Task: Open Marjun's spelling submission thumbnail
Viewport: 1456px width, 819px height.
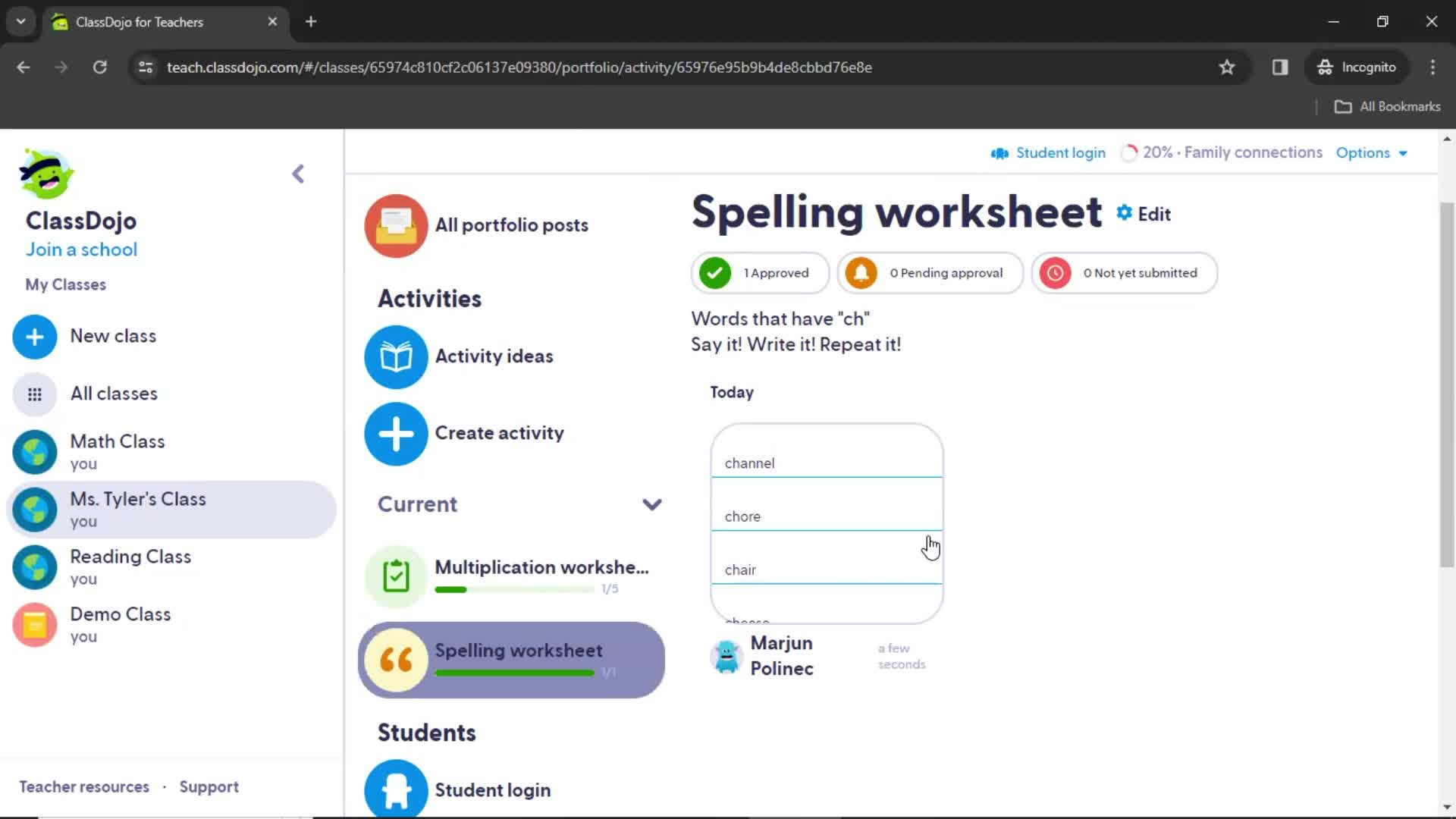Action: pyautogui.click(x=827, y=523)
